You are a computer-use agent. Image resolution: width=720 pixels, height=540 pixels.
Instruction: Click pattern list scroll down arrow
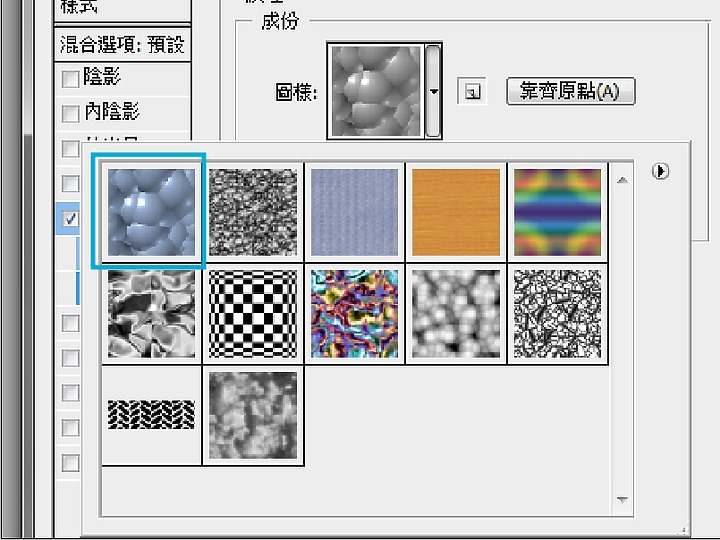(622, 500)
